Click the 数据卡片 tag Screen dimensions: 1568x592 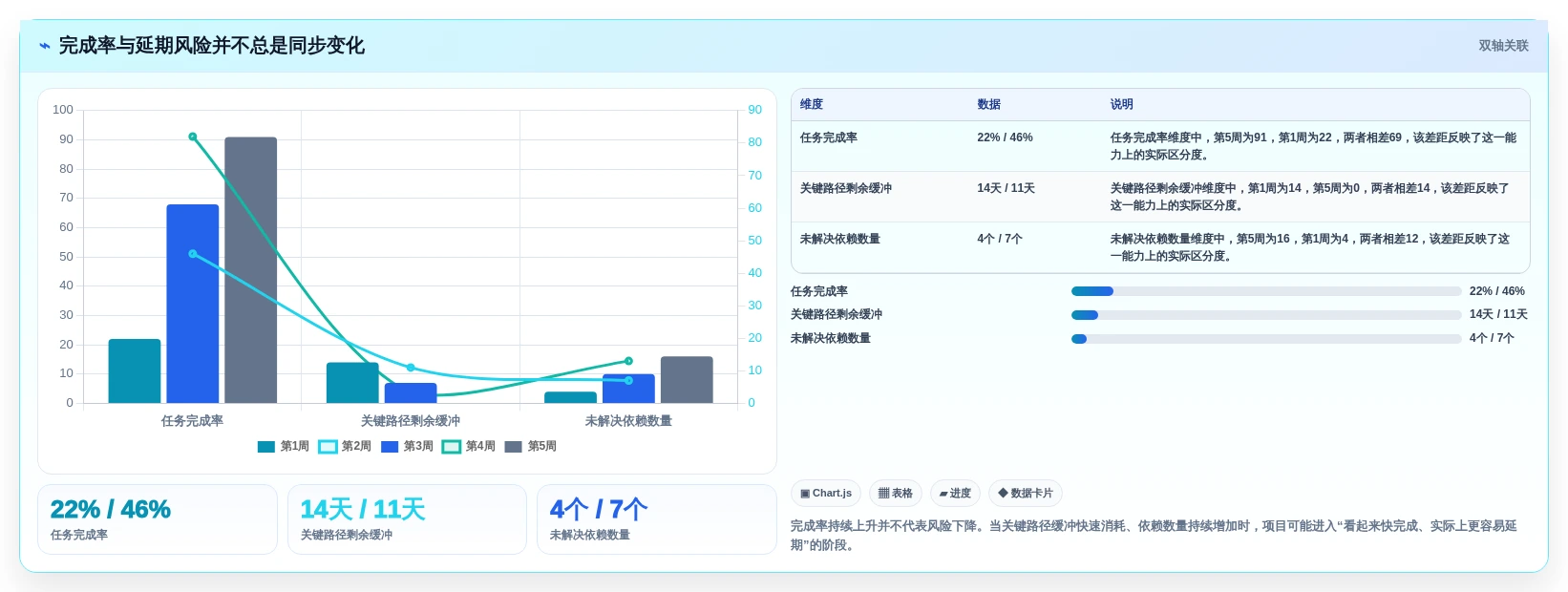(x=1026, y=494)
